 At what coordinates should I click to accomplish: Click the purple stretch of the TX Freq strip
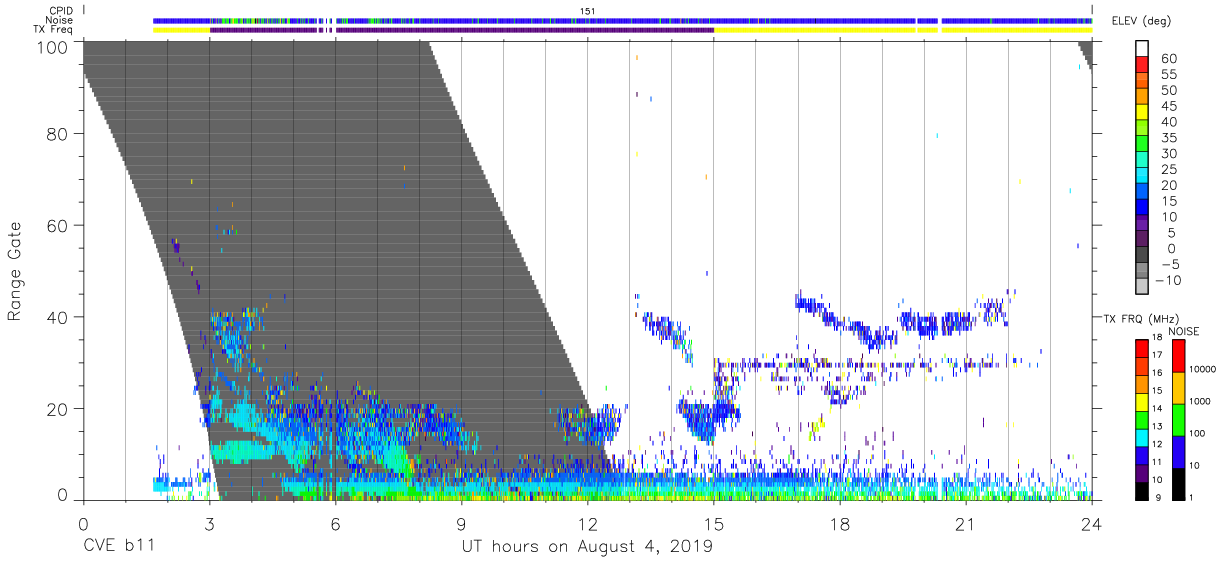click(x=462, y=30)
